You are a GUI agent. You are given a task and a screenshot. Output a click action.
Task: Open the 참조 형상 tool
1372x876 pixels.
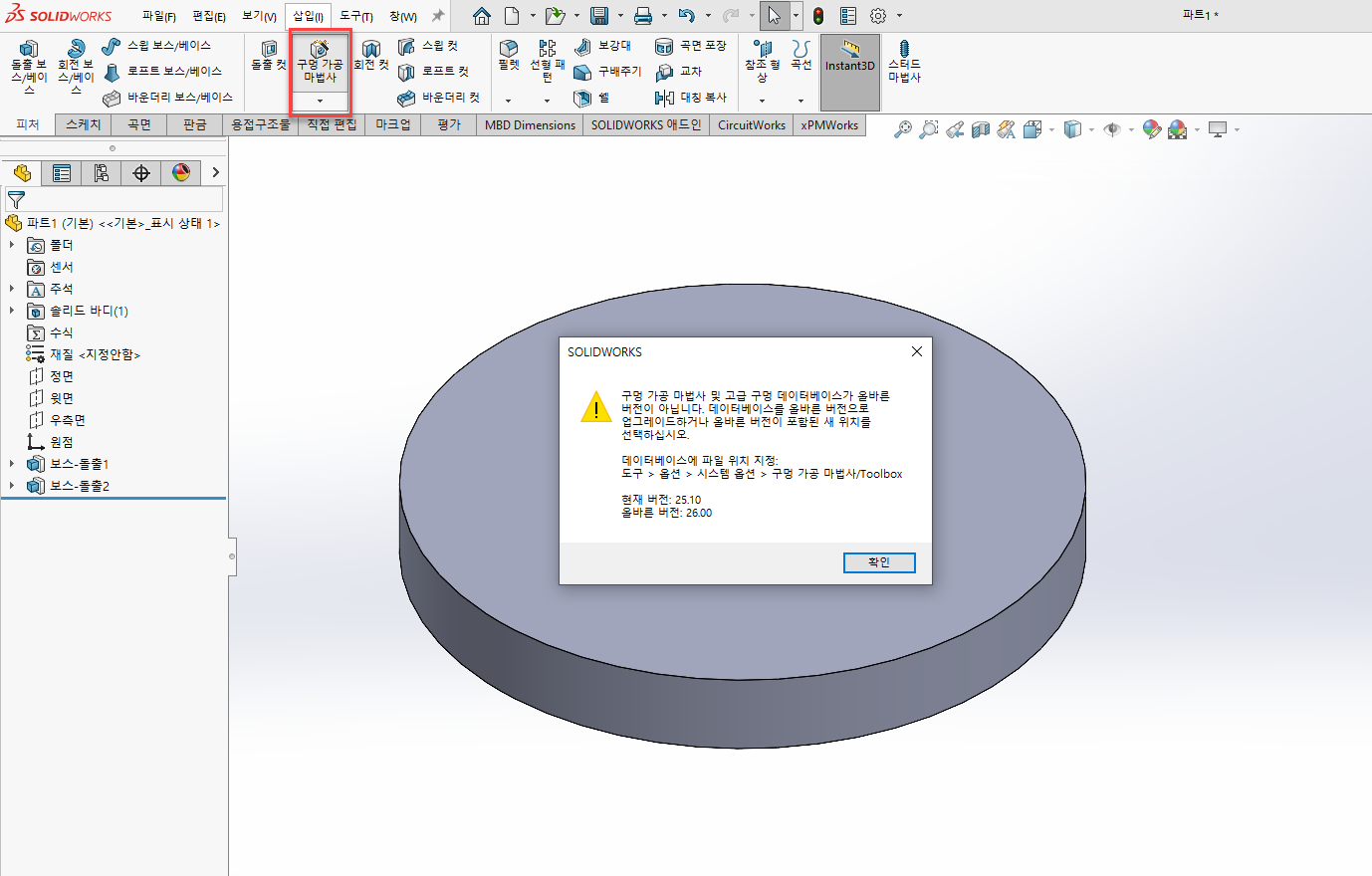763,61
